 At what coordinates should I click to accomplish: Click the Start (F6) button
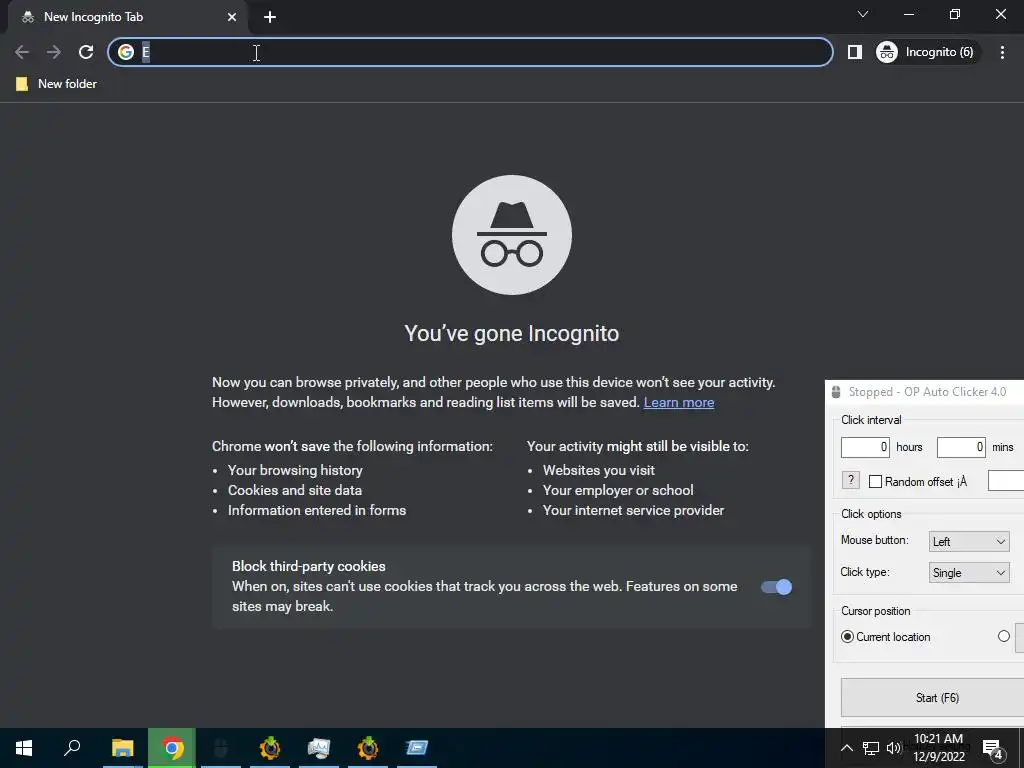pyautogui.click(x=933, y=697)
